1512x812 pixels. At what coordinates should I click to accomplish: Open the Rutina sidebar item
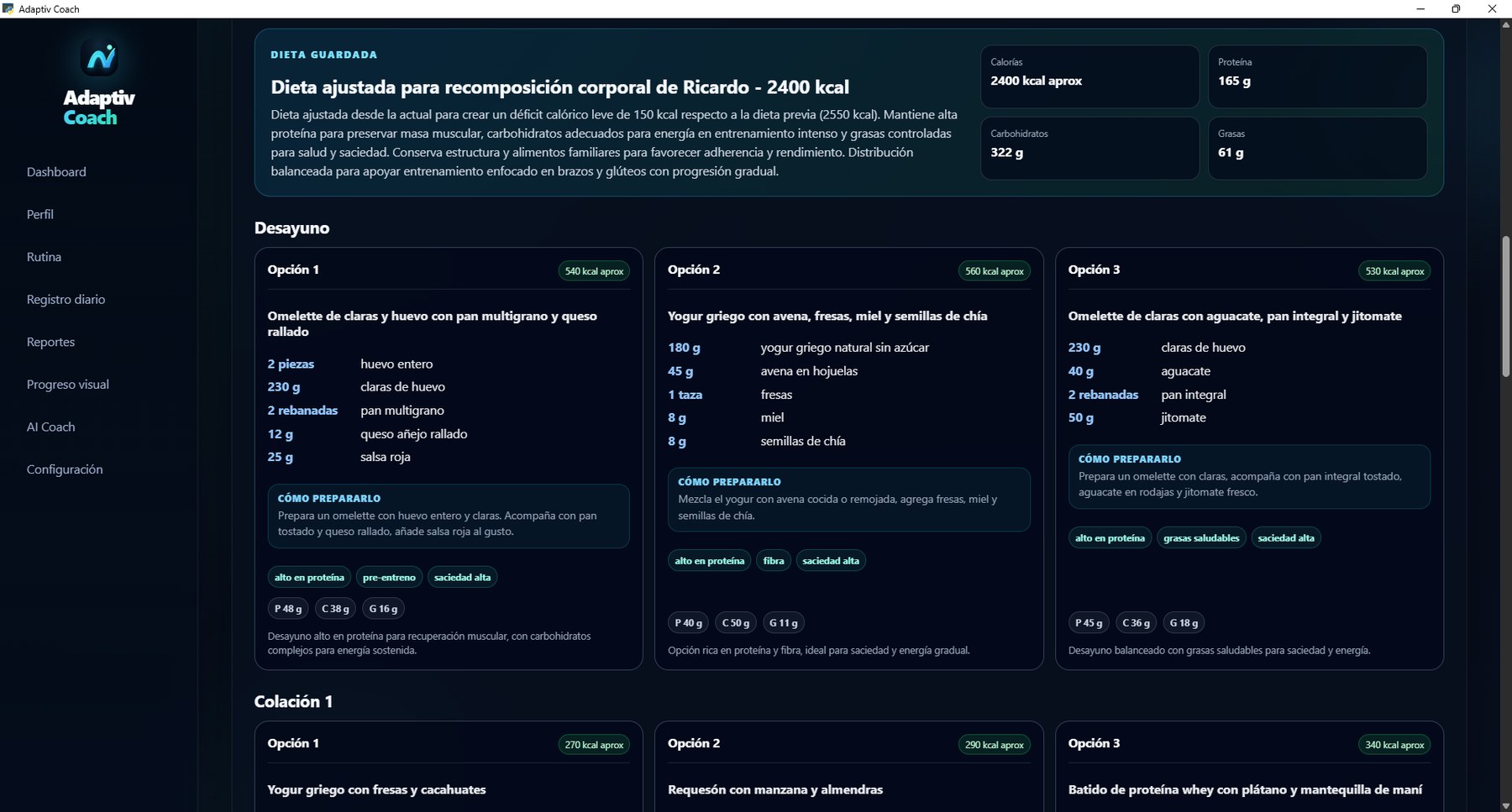44,257
